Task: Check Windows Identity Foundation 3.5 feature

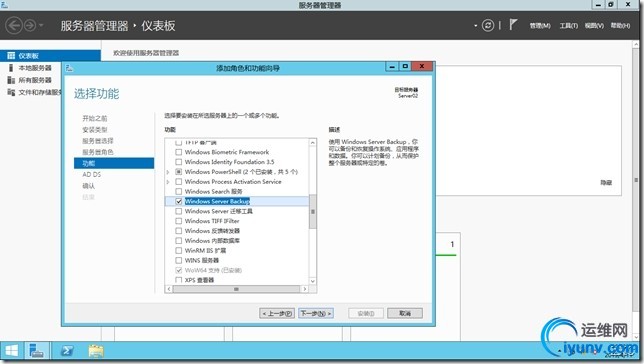Action: [x=178, y=162]
